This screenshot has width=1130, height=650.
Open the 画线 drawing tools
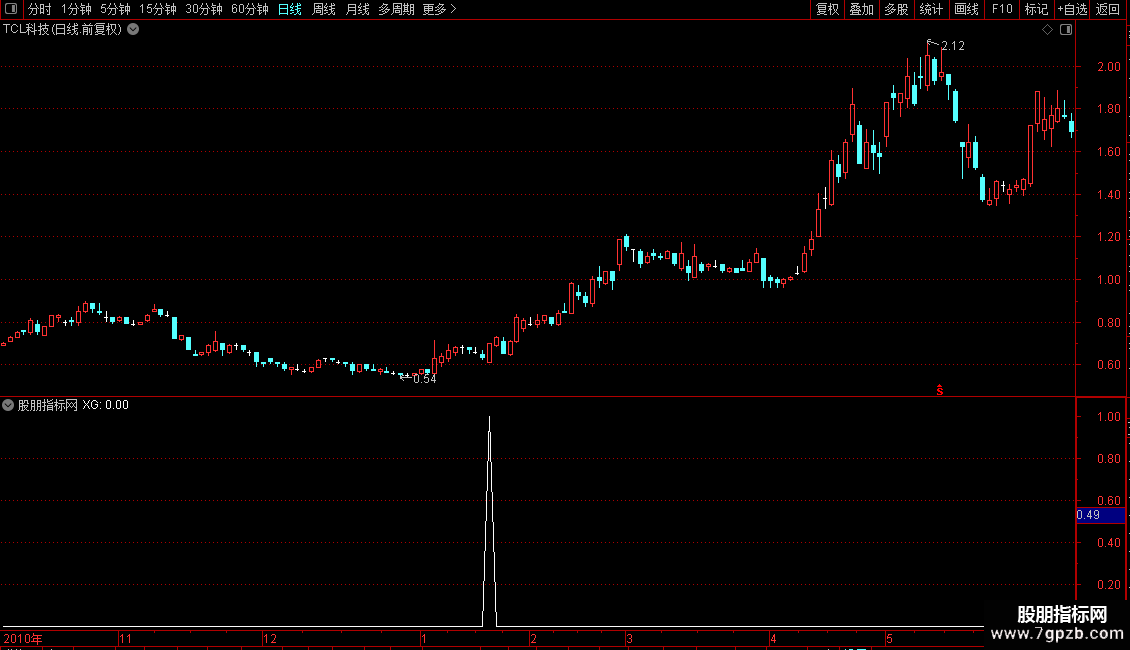[x=966, y=9]
